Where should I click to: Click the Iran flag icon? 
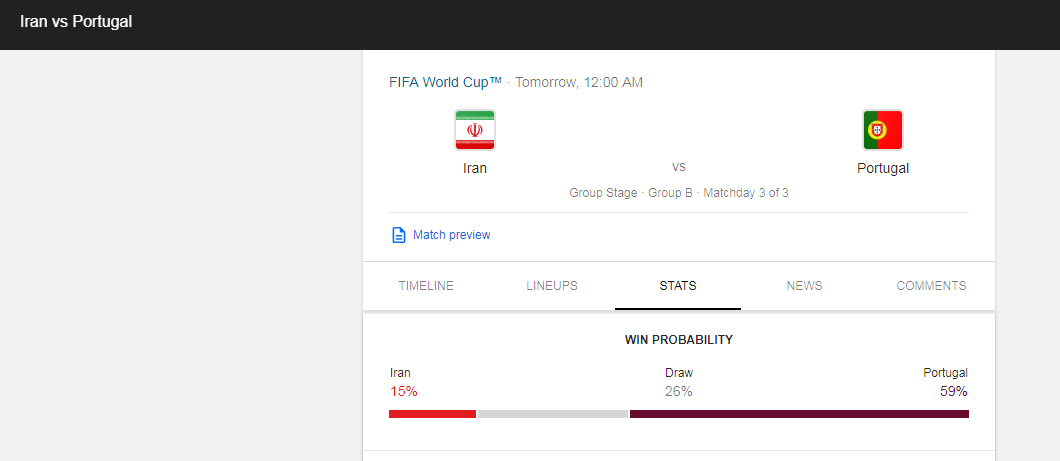click(x=475, y=130)
